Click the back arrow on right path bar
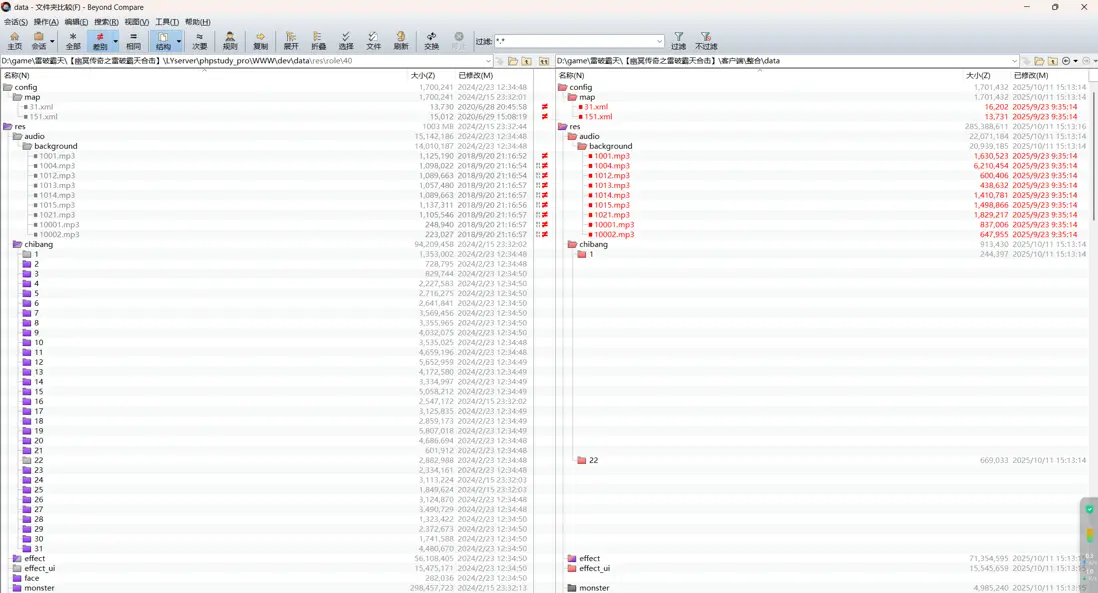The height and width of the screenshot is (593, 1098). 1066,61
